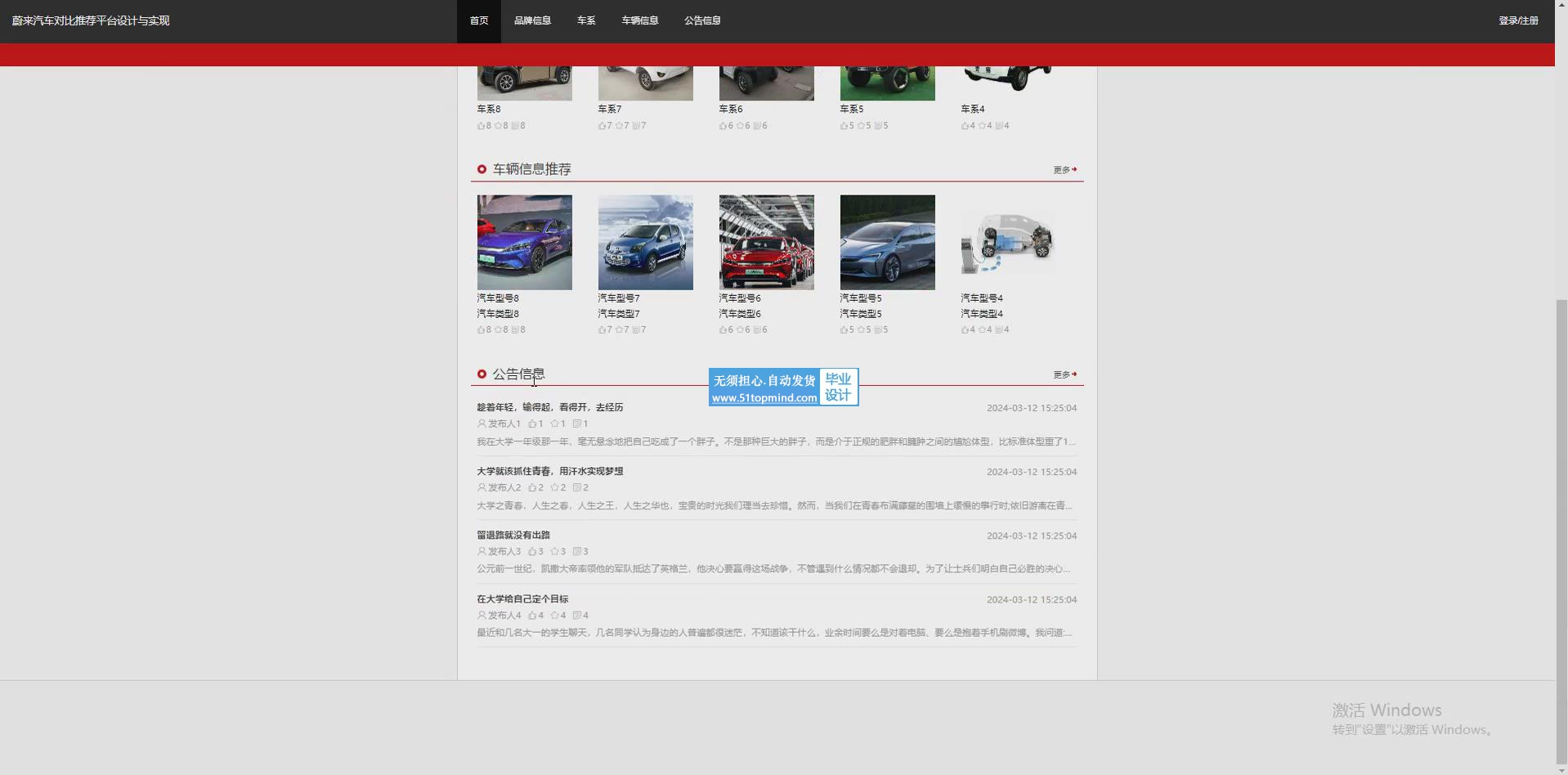Click the 汽车类型4 label
This screenshot has height=775, width=1568.
tap(982, 314)
